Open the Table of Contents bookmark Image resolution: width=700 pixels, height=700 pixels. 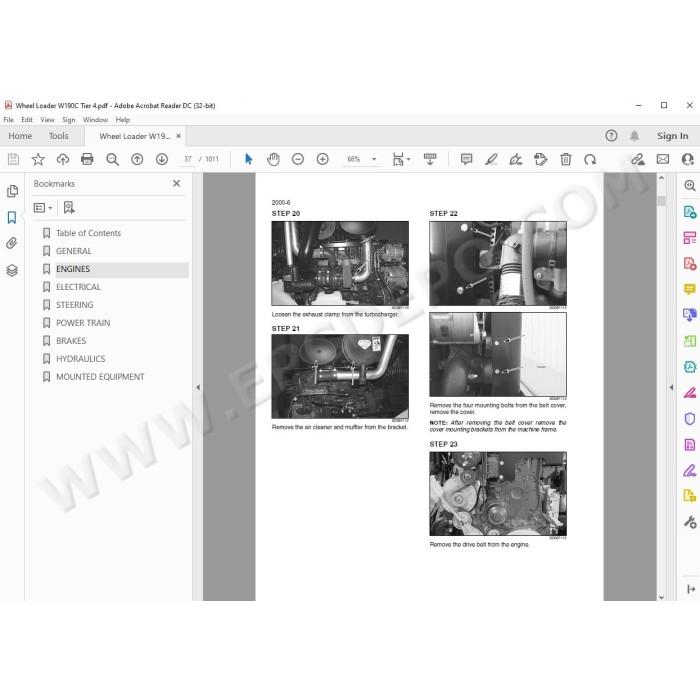[88, 233]
